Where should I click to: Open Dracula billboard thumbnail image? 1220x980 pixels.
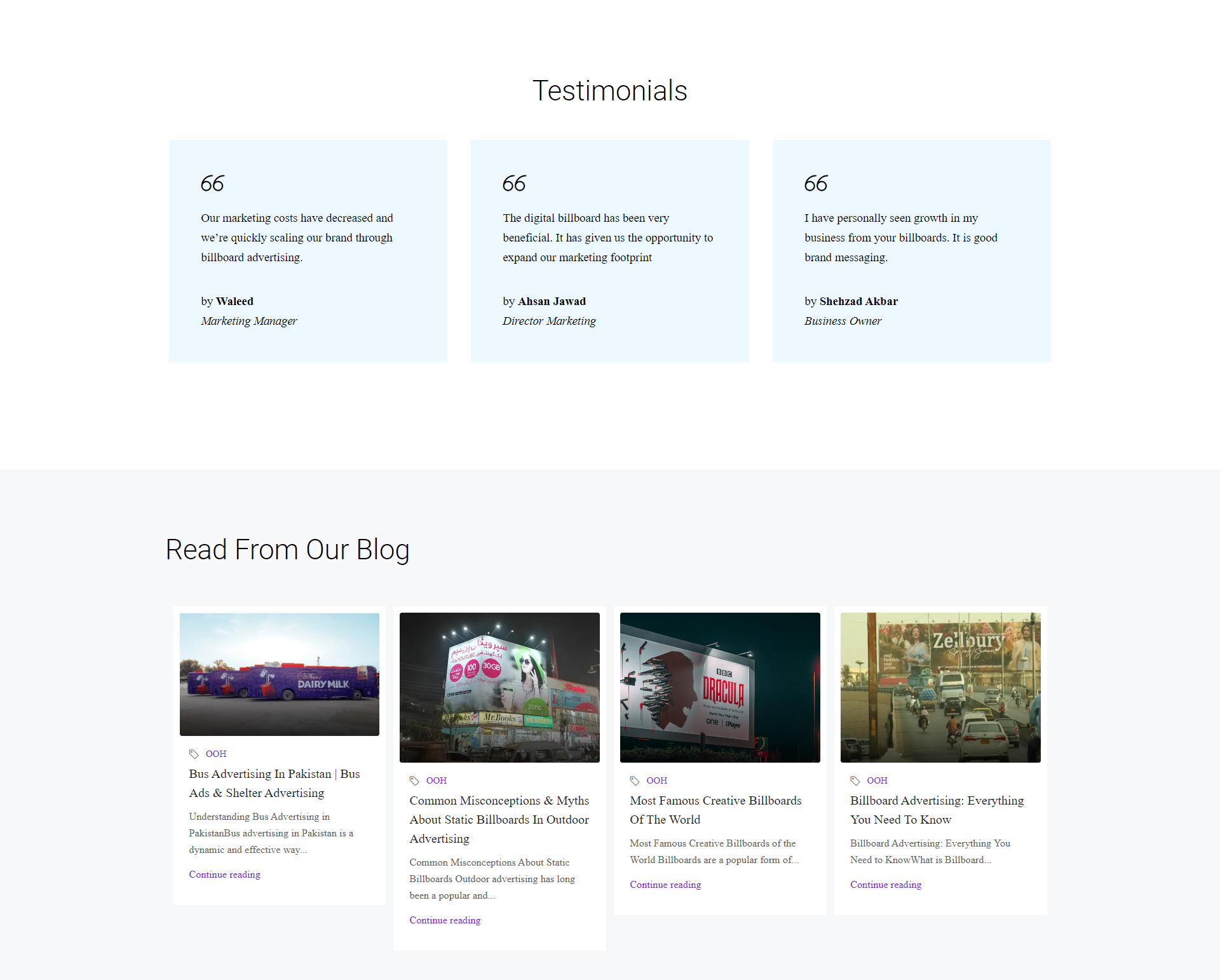click(x=720, y=687)
